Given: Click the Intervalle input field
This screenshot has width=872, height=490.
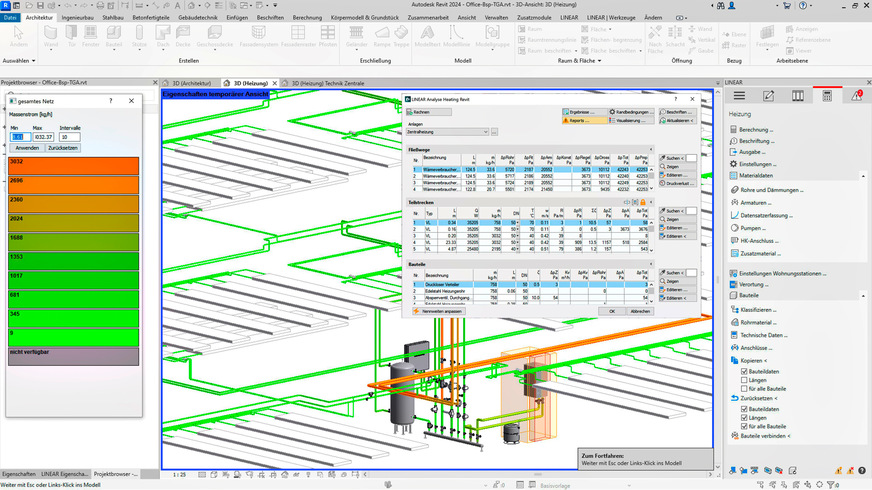Looking at the screenshot, I should (70, 137).
